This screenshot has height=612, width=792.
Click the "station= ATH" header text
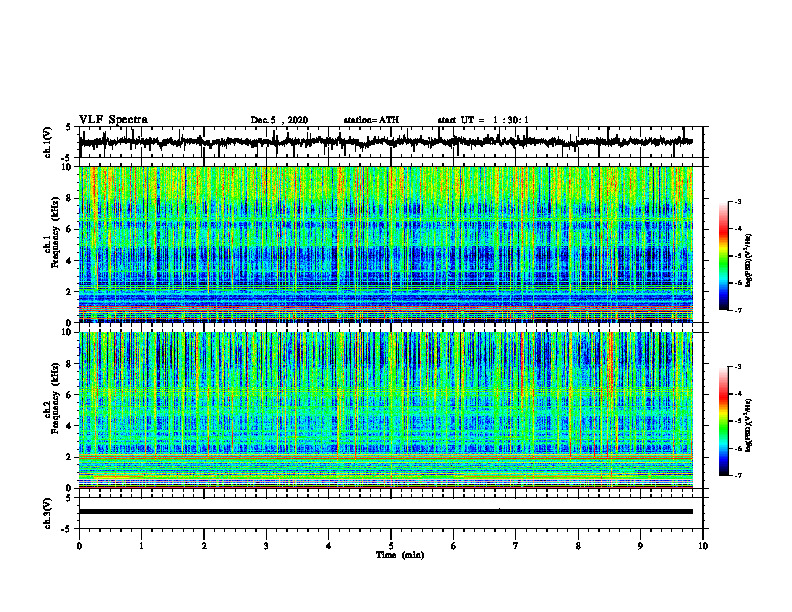[x=371, y=120]
